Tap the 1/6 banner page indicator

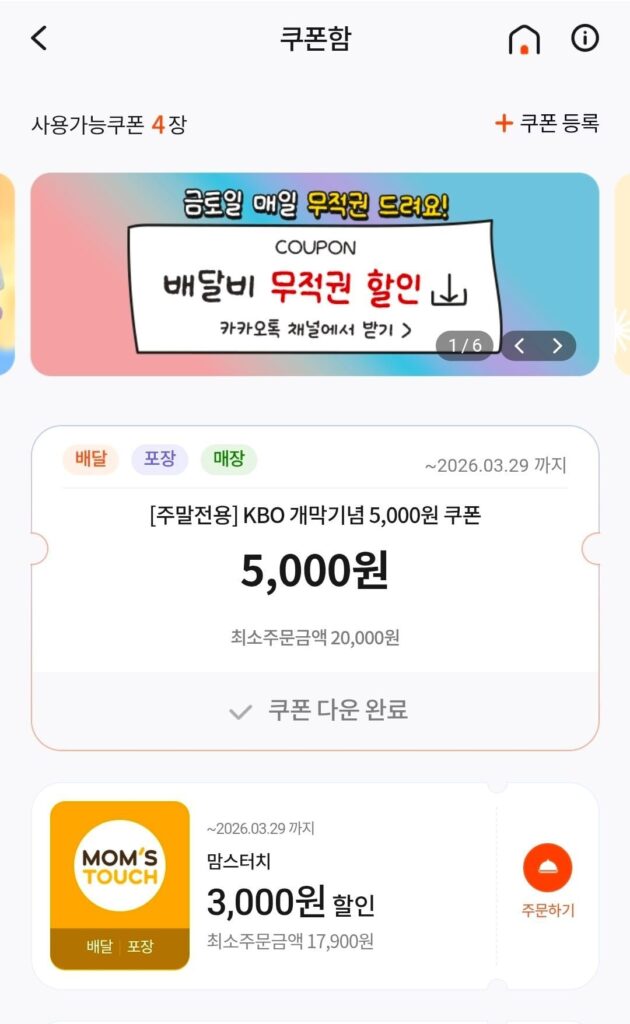465,345
